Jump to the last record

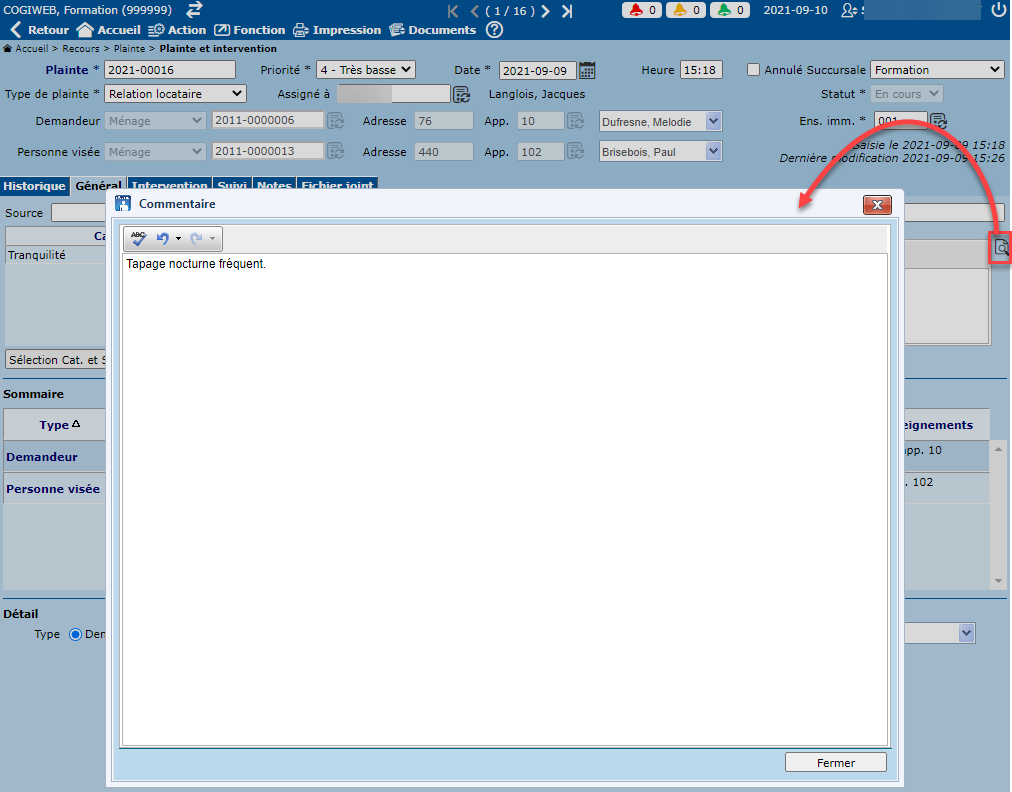567,11
